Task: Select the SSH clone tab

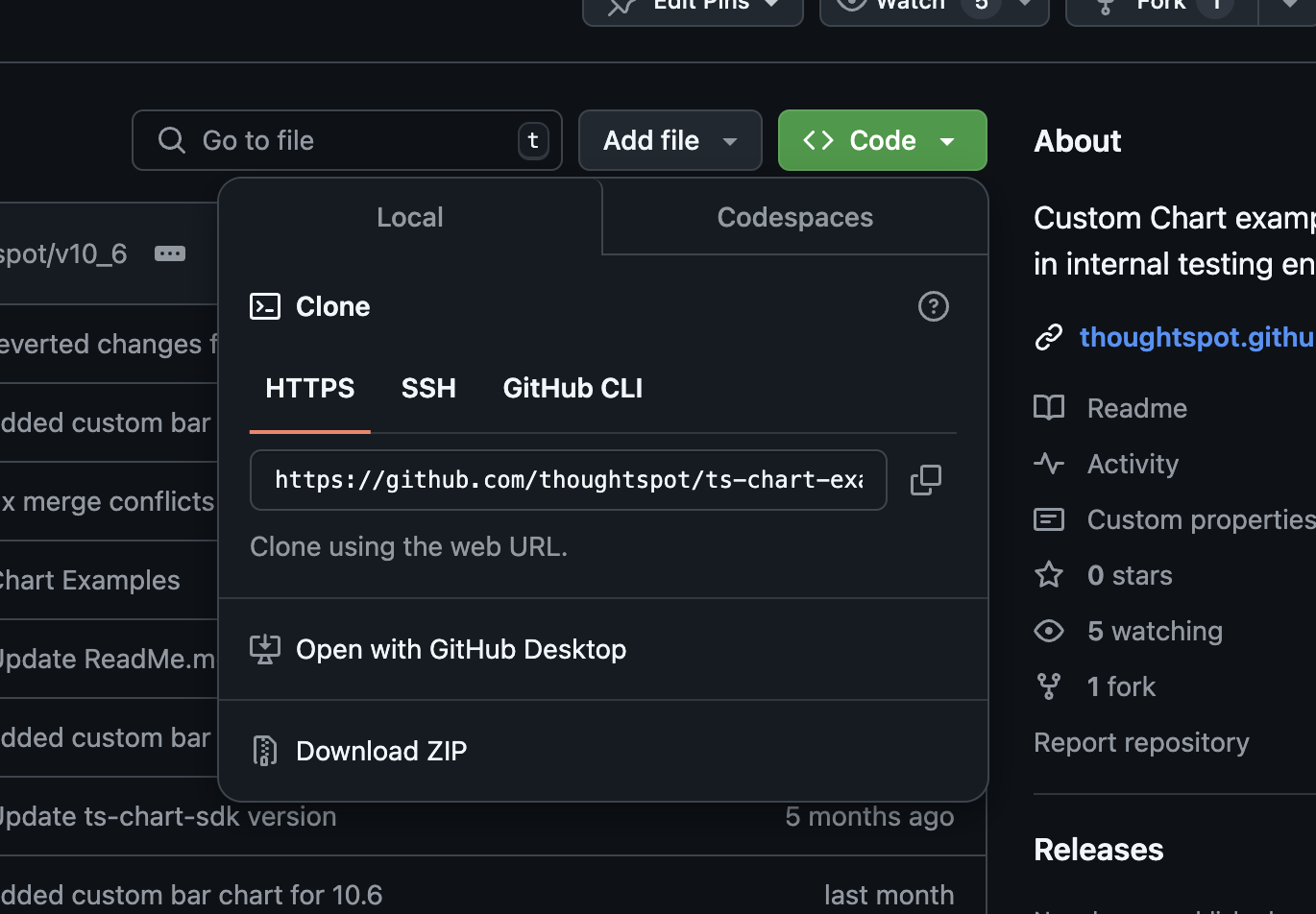Action: tap(428, 389)
